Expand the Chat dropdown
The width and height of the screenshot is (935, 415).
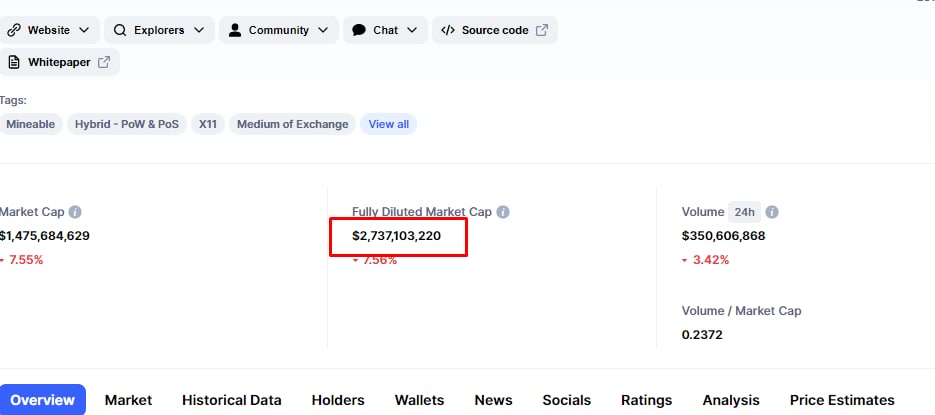pos(385,30)
